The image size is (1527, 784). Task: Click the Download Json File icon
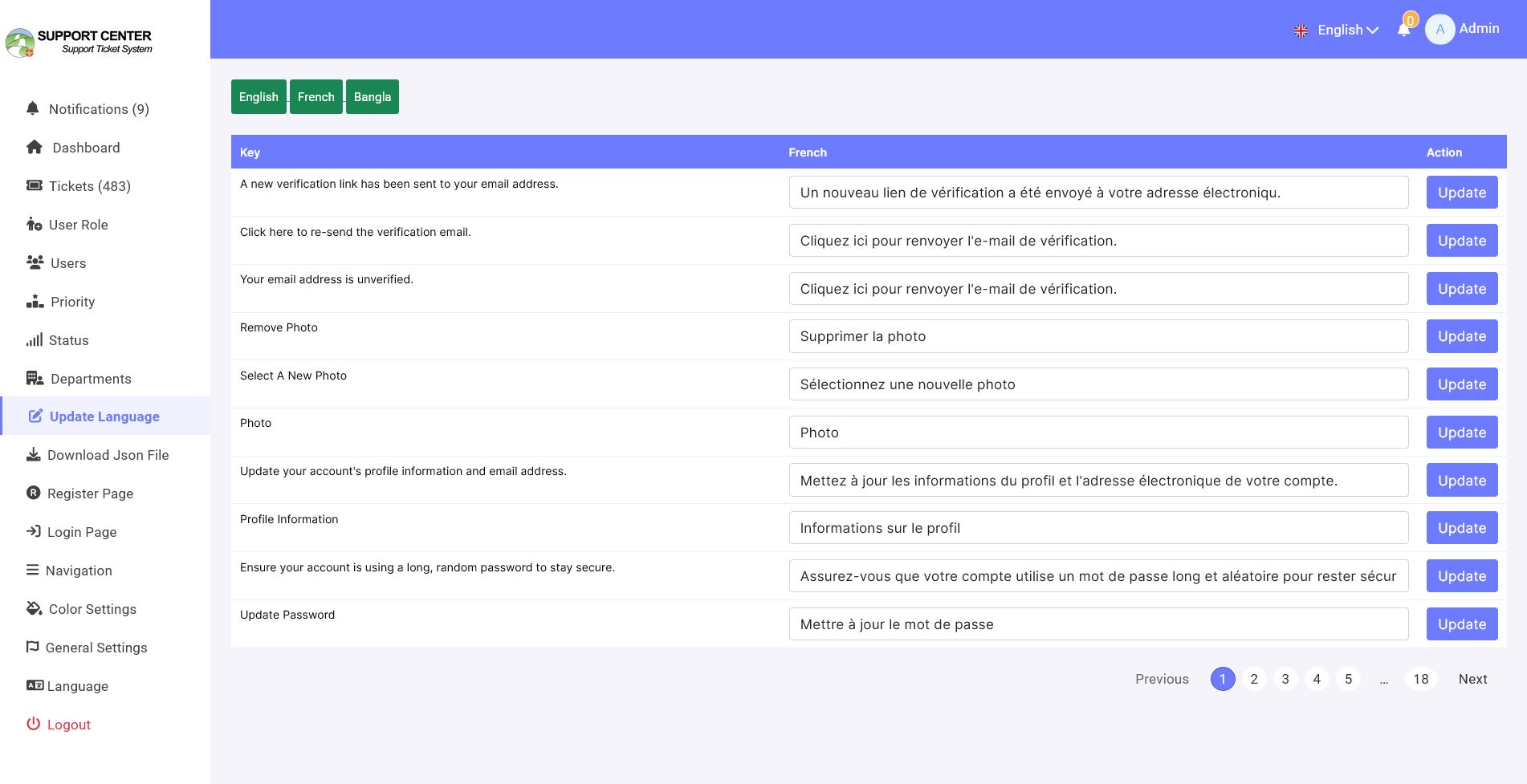[x=33, y=455]
